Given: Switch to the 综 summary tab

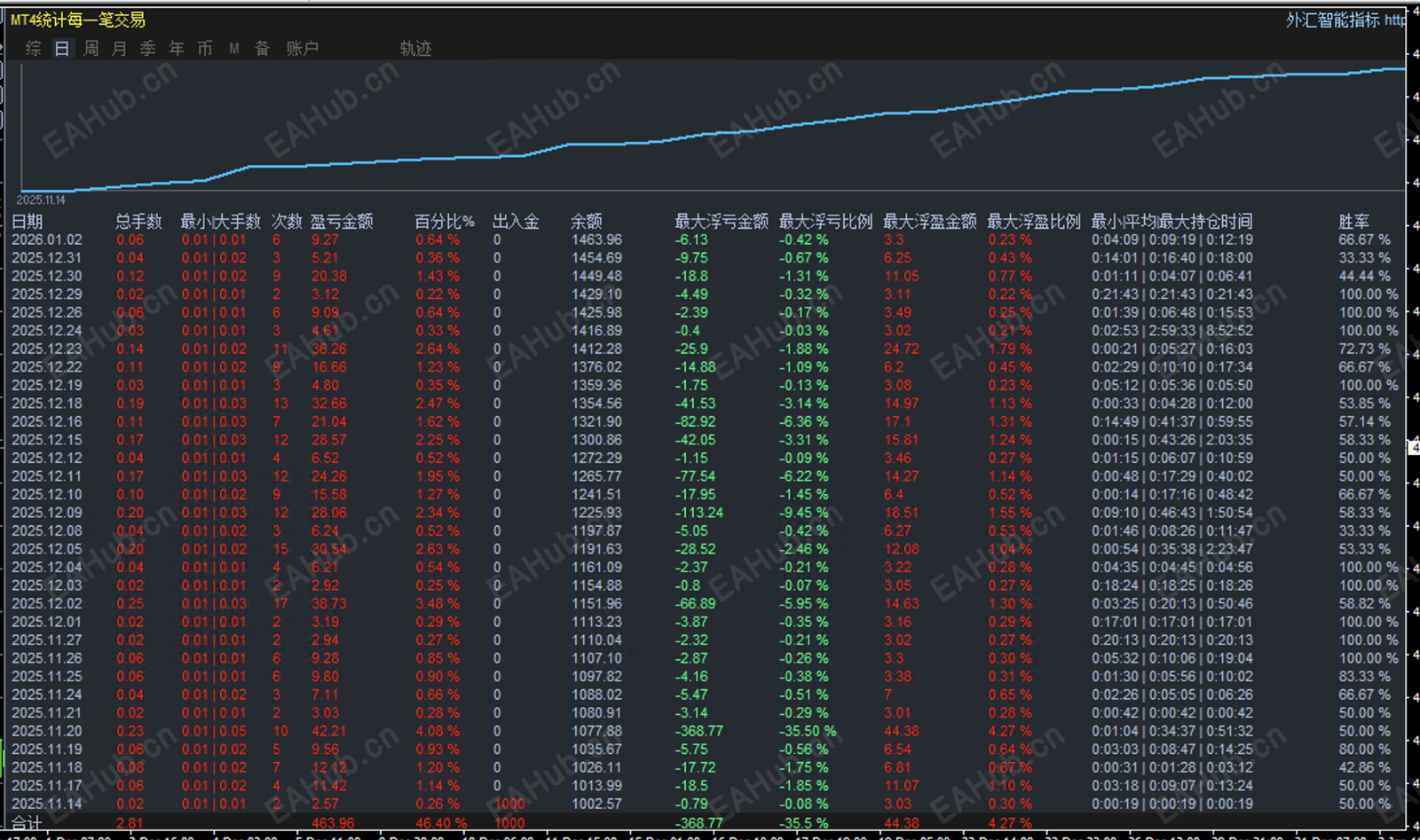Looking at the screenshot, I should [34, 49].
